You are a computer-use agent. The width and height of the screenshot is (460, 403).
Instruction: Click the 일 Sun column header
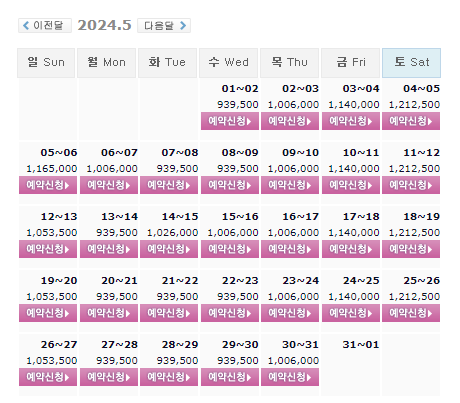46,63
